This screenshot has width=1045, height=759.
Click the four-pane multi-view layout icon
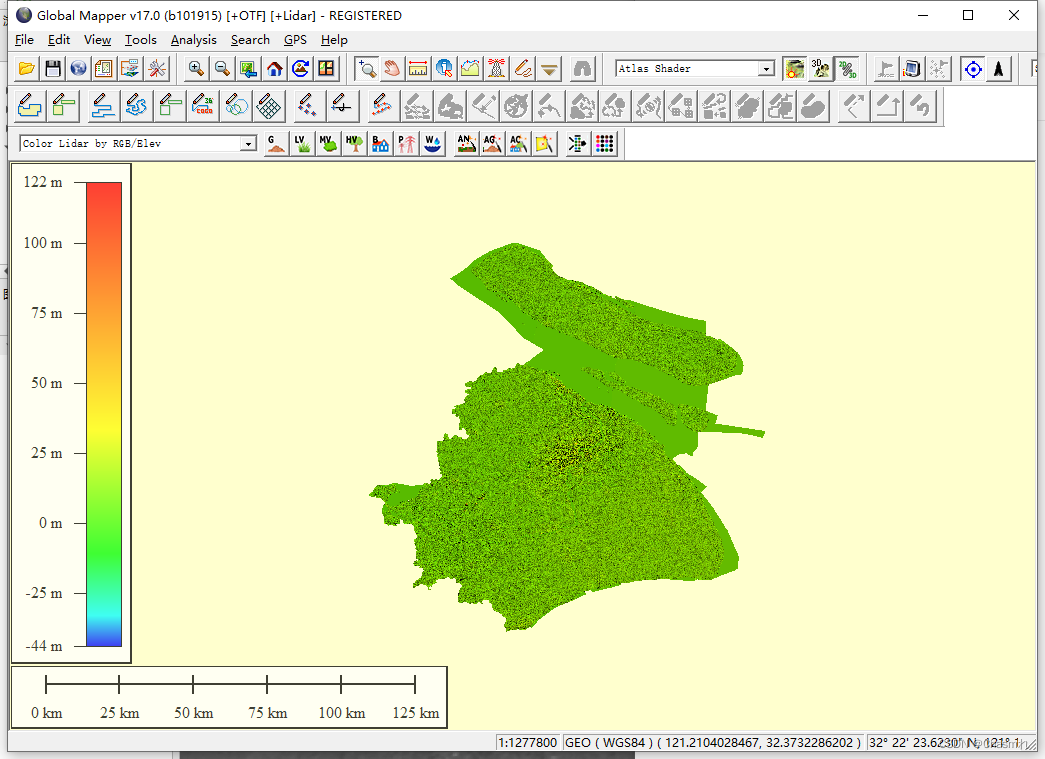coord(326,69)
